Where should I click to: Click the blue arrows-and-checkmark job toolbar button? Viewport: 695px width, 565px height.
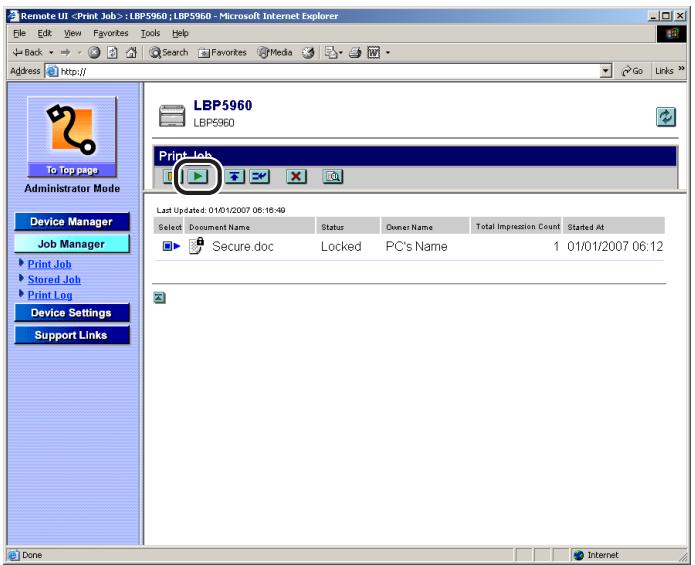pyautogui.click(x=260, y=176)
